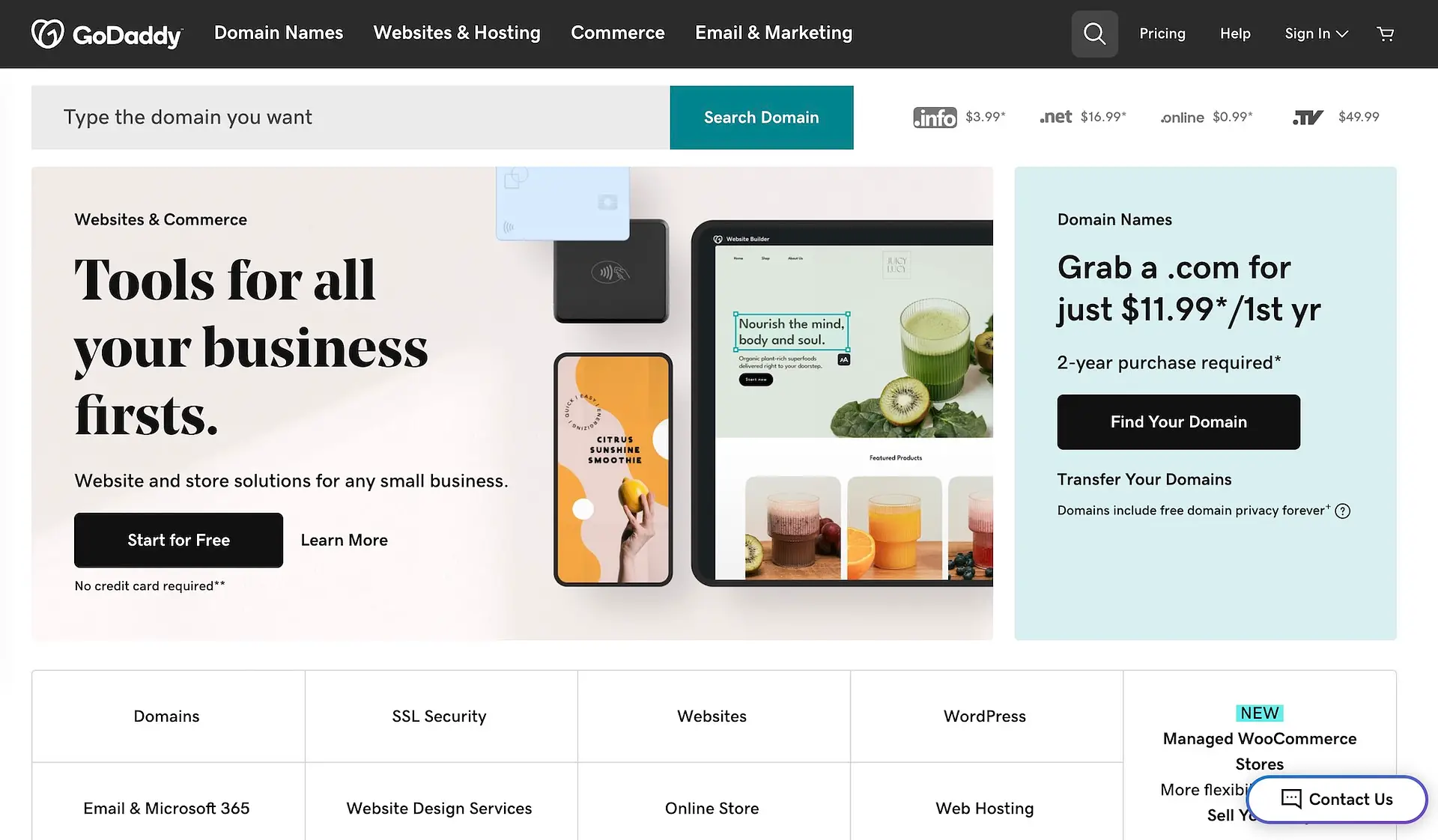Click the Learn More link
1438x840 pixels.
[x=344, y=540]
